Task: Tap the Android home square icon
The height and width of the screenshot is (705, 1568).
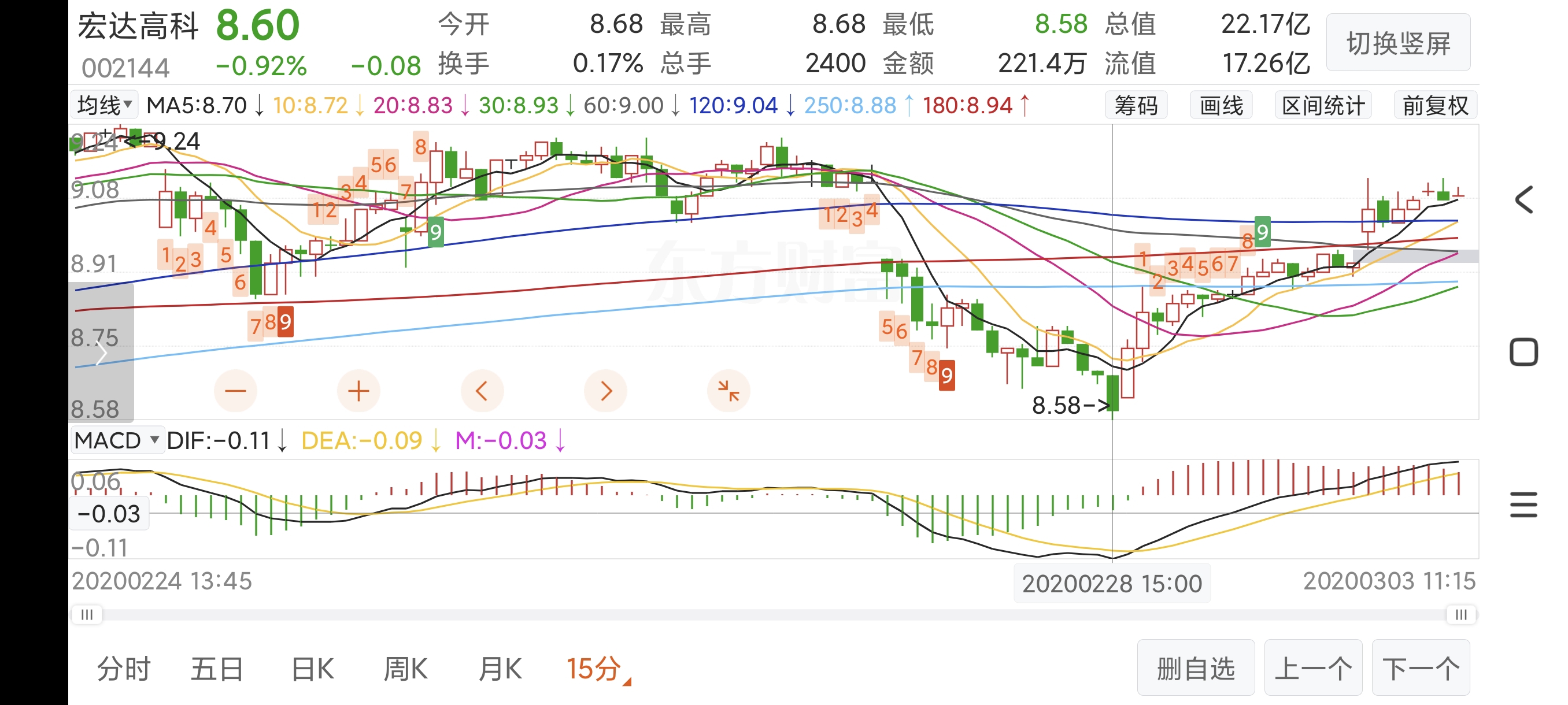Action: tap(1523, 352)
